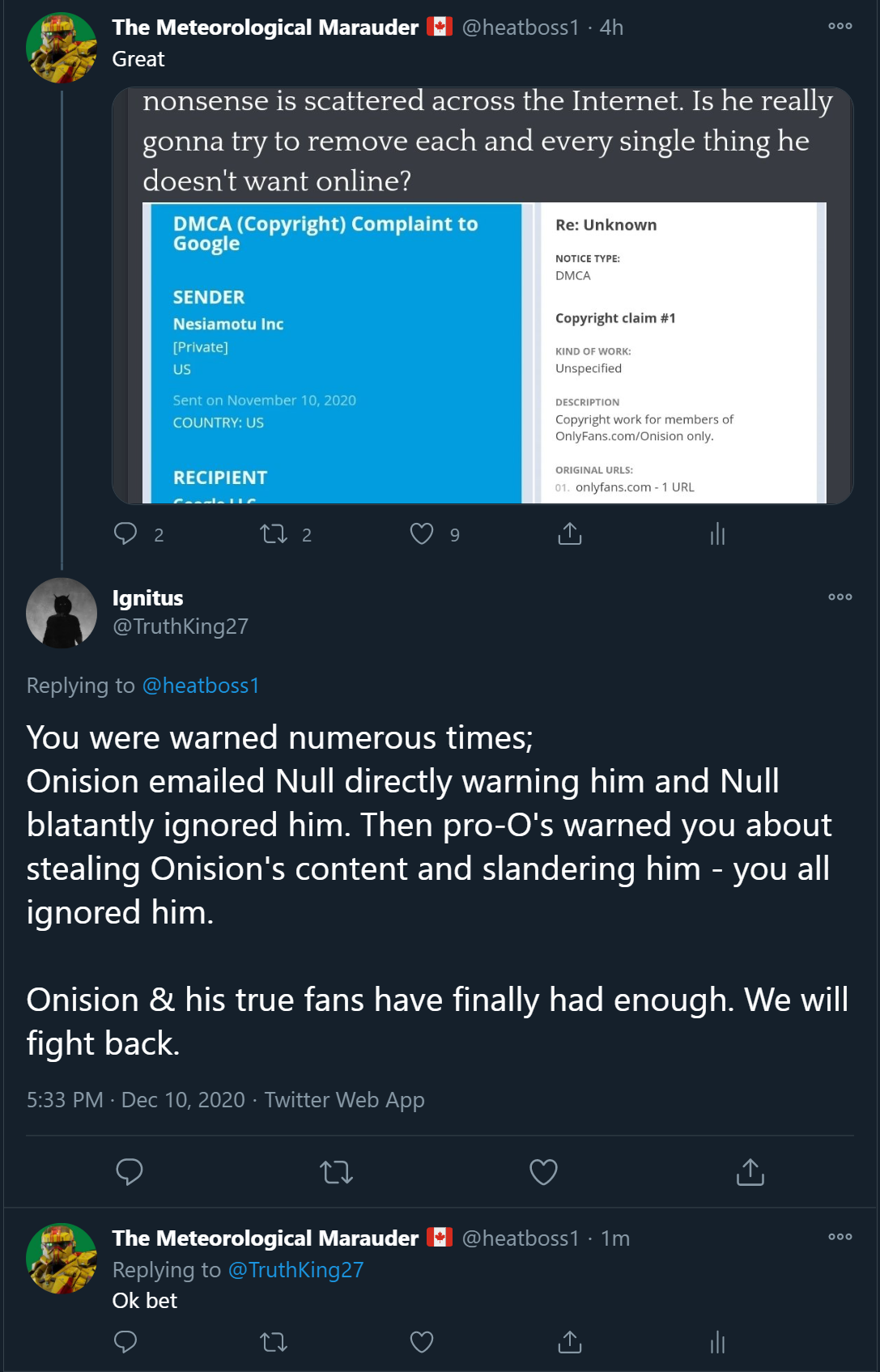Open more options on "Ok bet" reply
The height and width of the screenshot is (1372, 880).
click(840, 1236)
